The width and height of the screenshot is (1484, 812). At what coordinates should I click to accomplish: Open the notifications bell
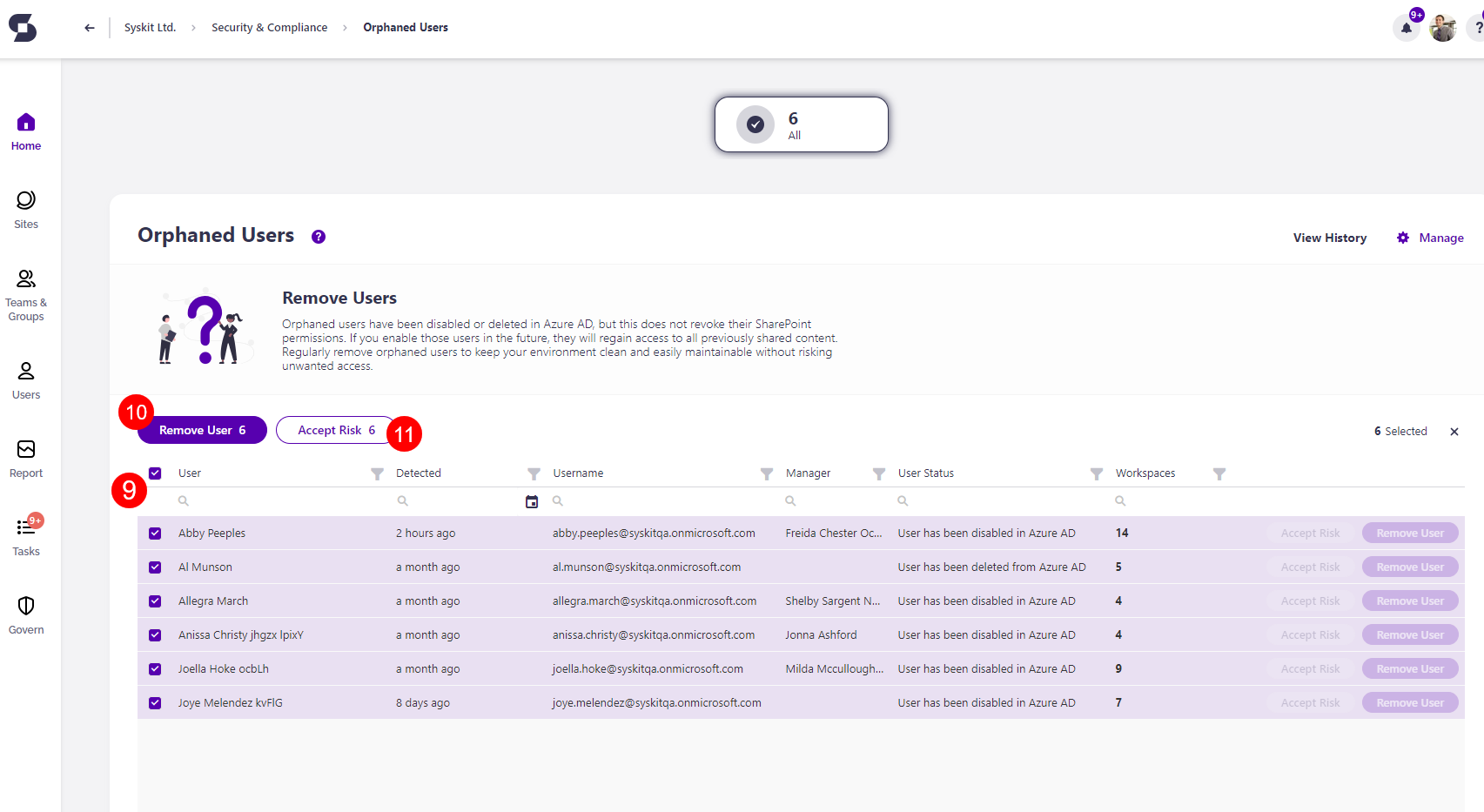pos(1405,28)
